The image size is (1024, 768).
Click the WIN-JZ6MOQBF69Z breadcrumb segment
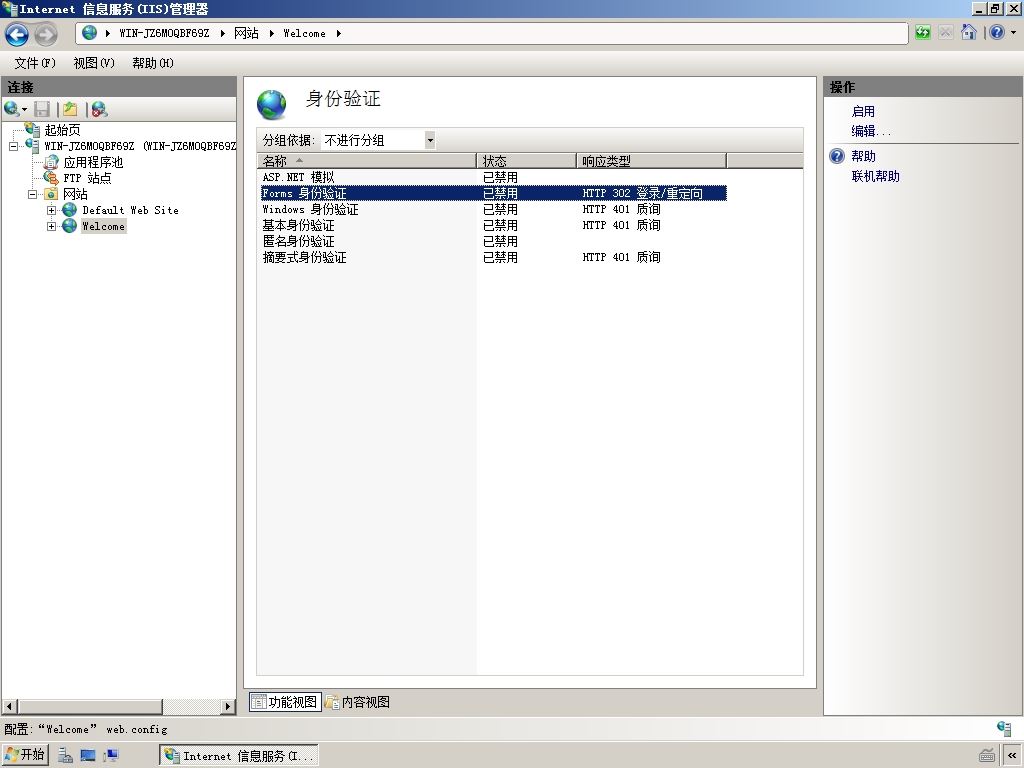pos(164,33)
